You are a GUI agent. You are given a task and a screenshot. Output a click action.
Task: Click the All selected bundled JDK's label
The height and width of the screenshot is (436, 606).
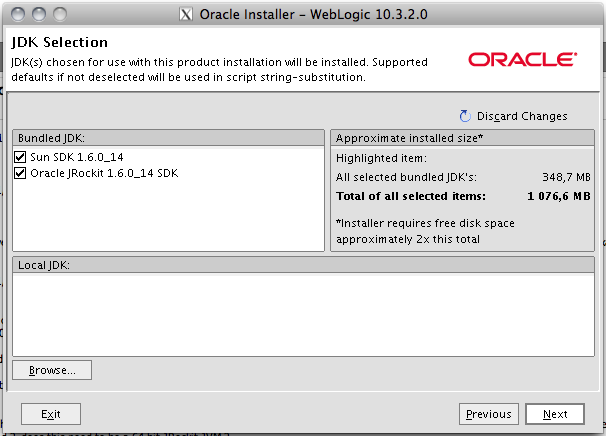pyautogui.click(x=406, y=177)
